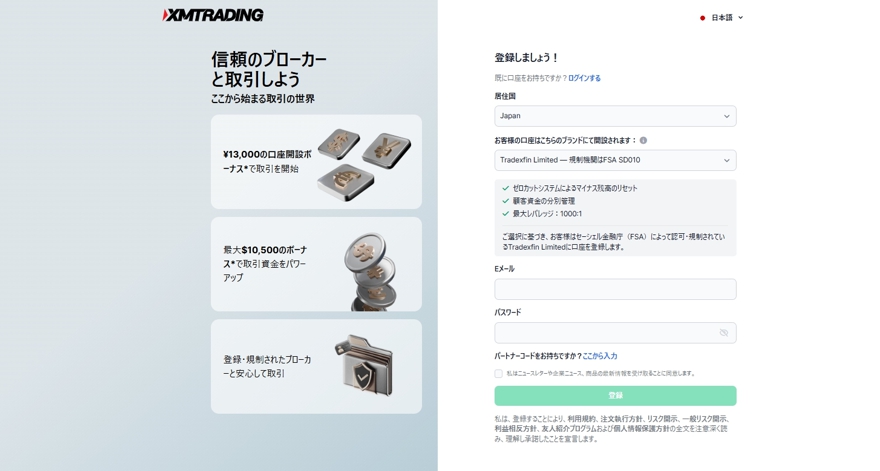Check the newsletter consent checkbox
The image size is (880, 471).
[x=498, y=373]
